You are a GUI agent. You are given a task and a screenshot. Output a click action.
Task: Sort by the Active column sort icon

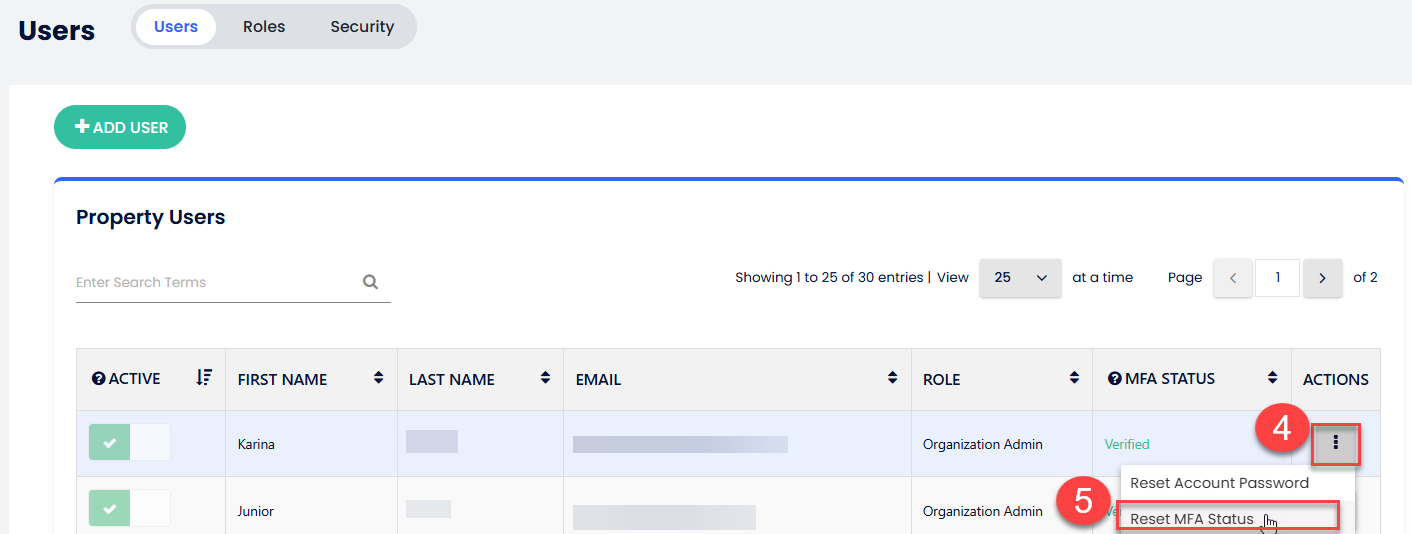[x=204, y=378]
